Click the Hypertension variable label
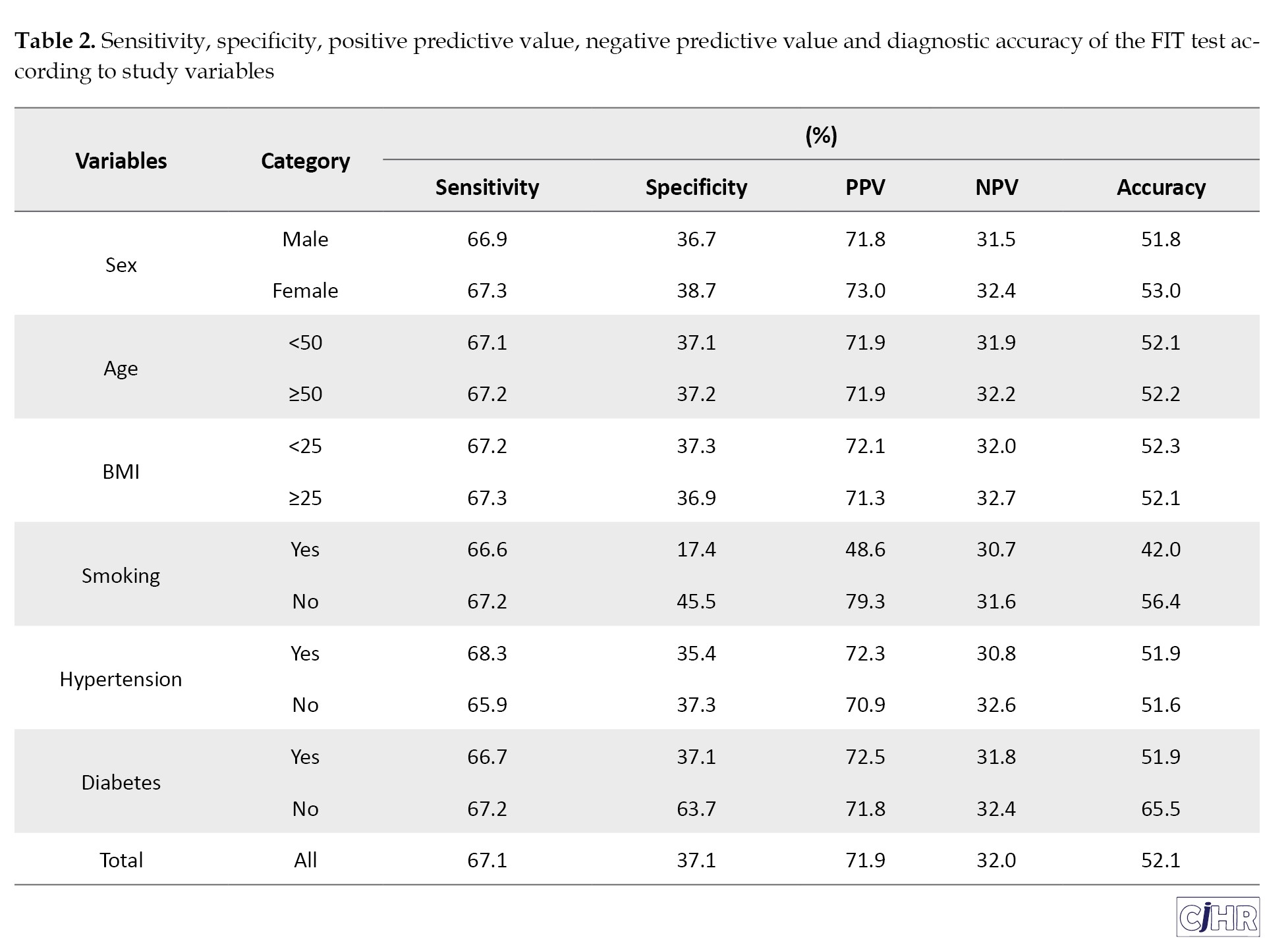1288x947 pixels. pyautogui.click(x=121, y=679)
